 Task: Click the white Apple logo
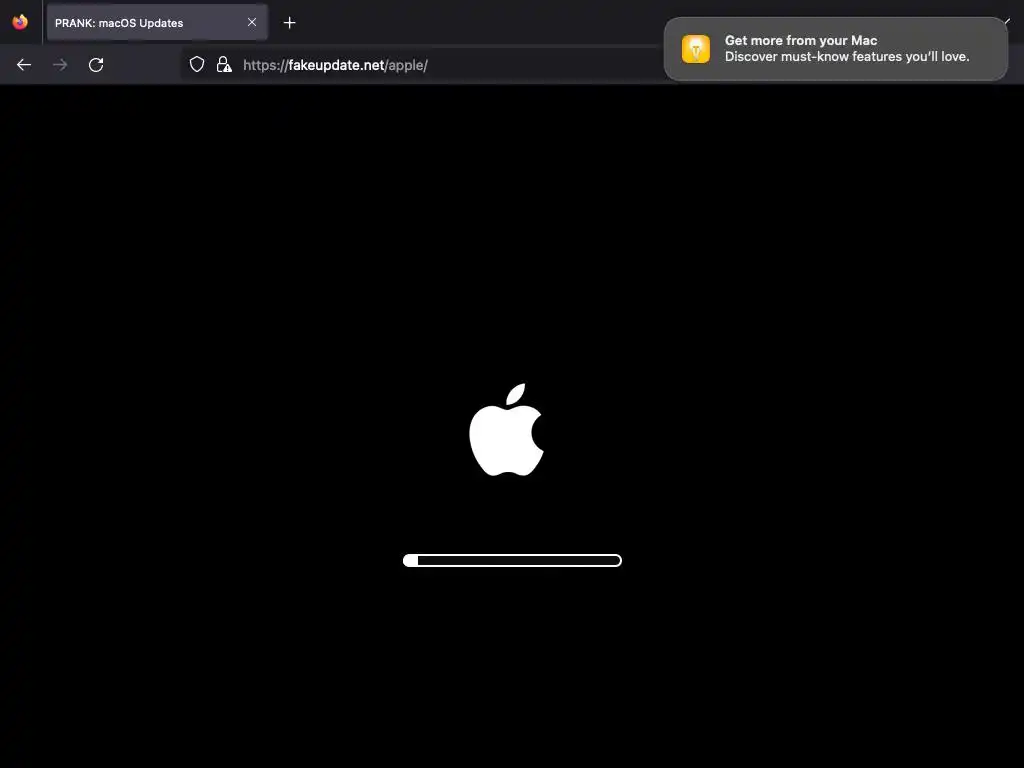click(x=507, y=430)
